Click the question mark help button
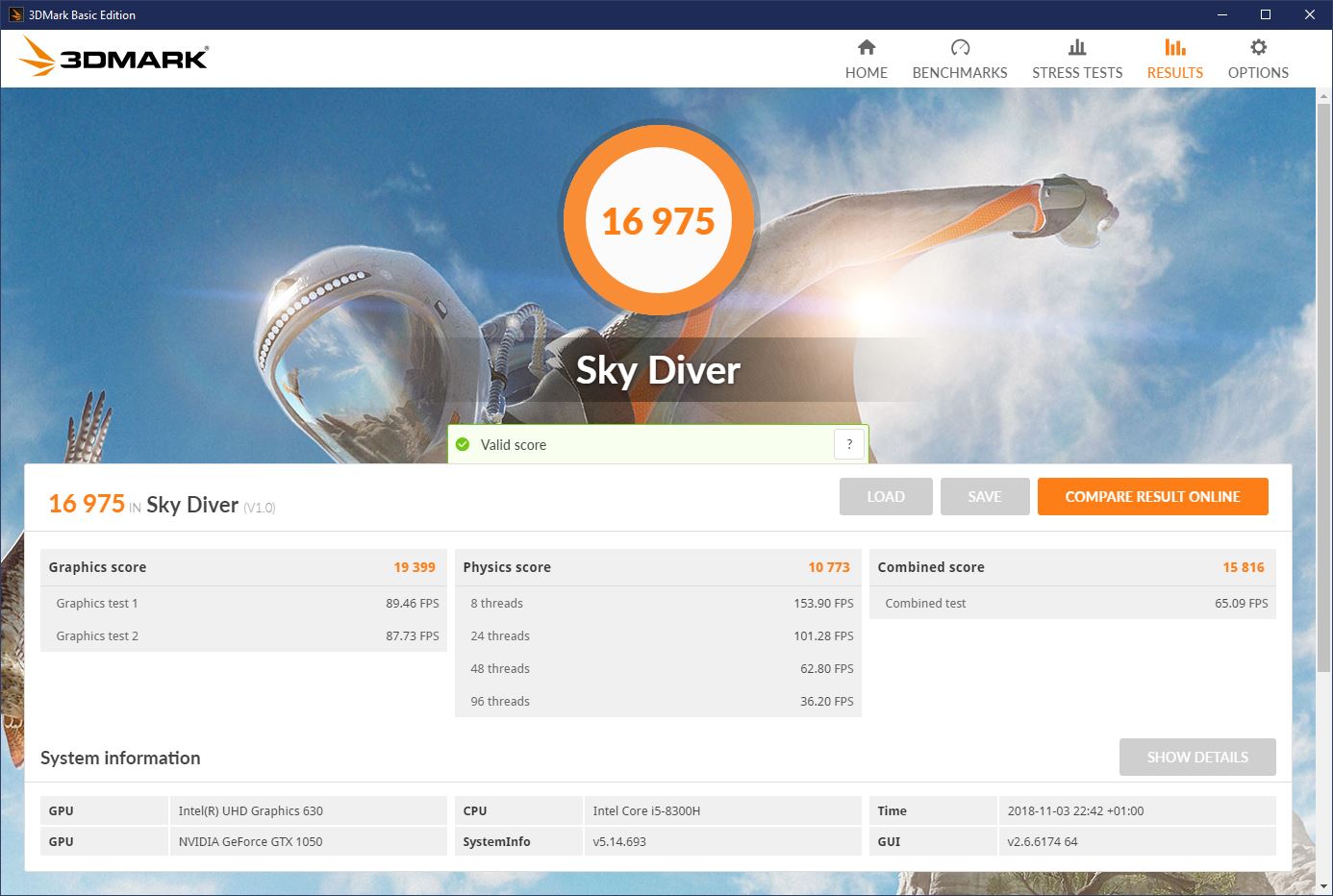The image size is (1333, 896). [x=849, y=444]
